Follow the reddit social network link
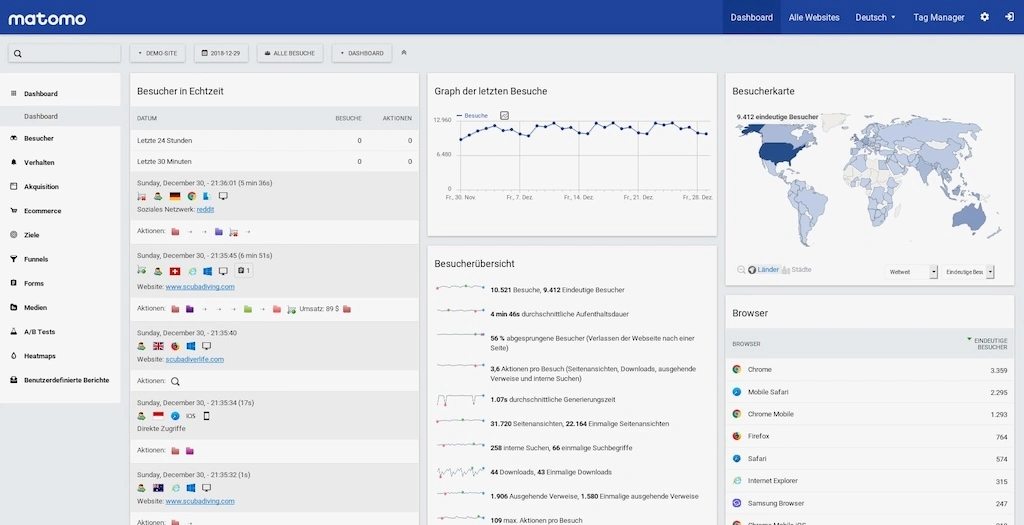 204,209
